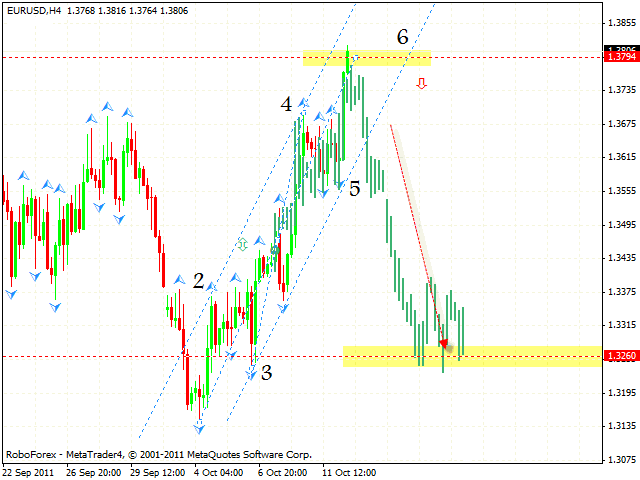Click the 1.3855 price axis label
Screen dimensions: 640x480
coord(622,23)
